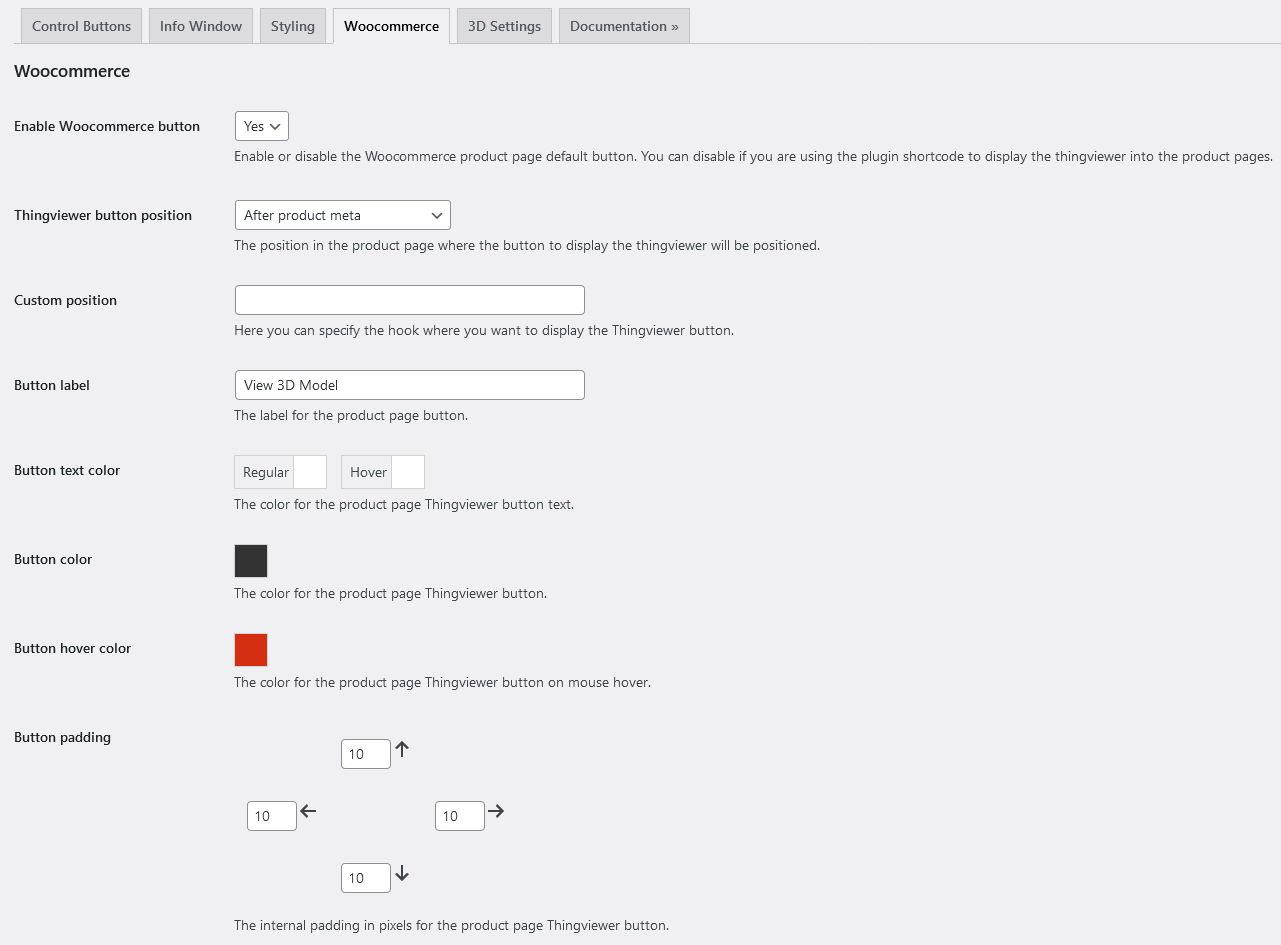
Task: Pick the Regular button text color swatch
Action: click(x=310, y=472)
